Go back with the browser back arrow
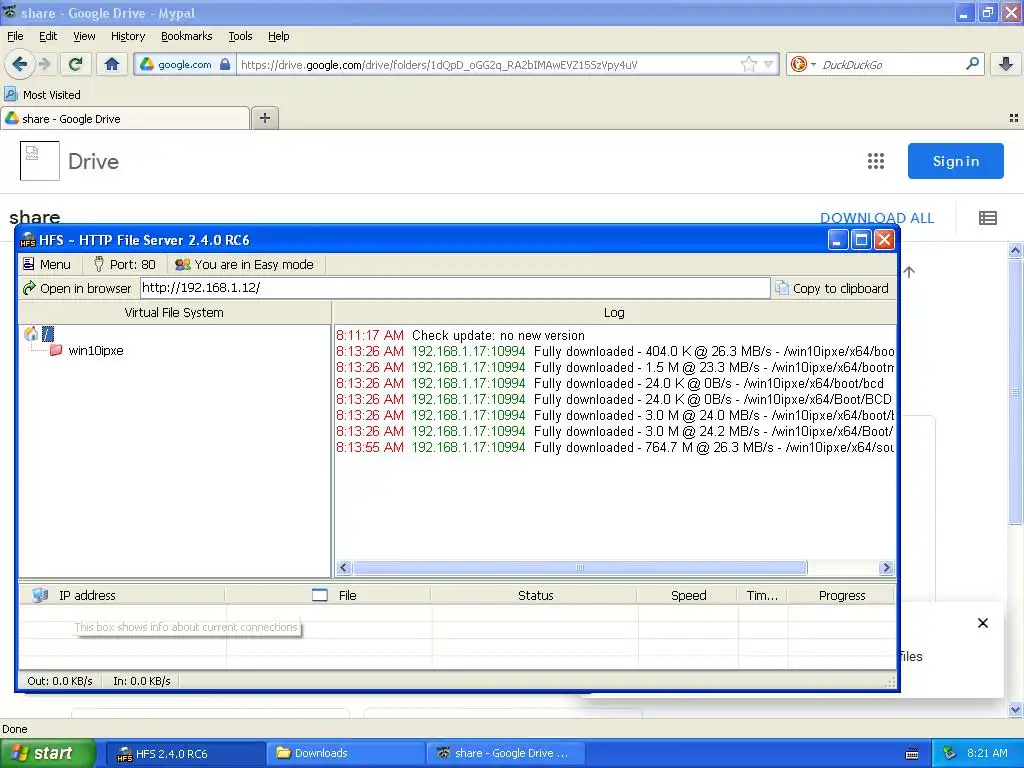This screenshot has height=768, width=1024. (19, 64)
